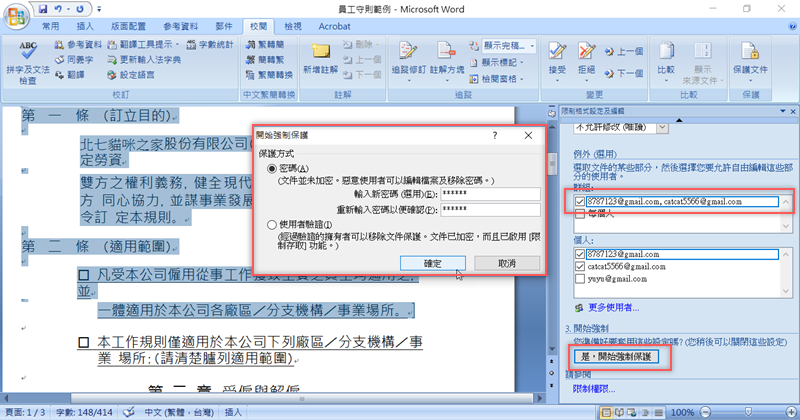Save document from Quick Access Toolbar

click(43, 9)
